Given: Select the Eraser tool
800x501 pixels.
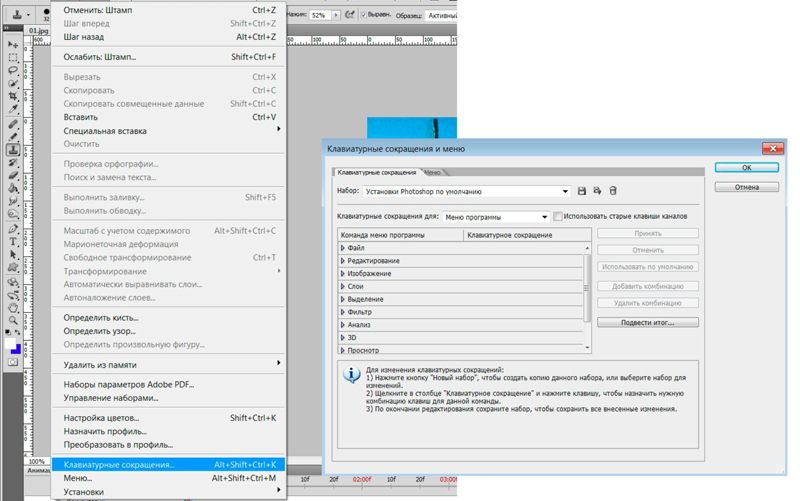Looking at the screenshot, I should 13,175.
